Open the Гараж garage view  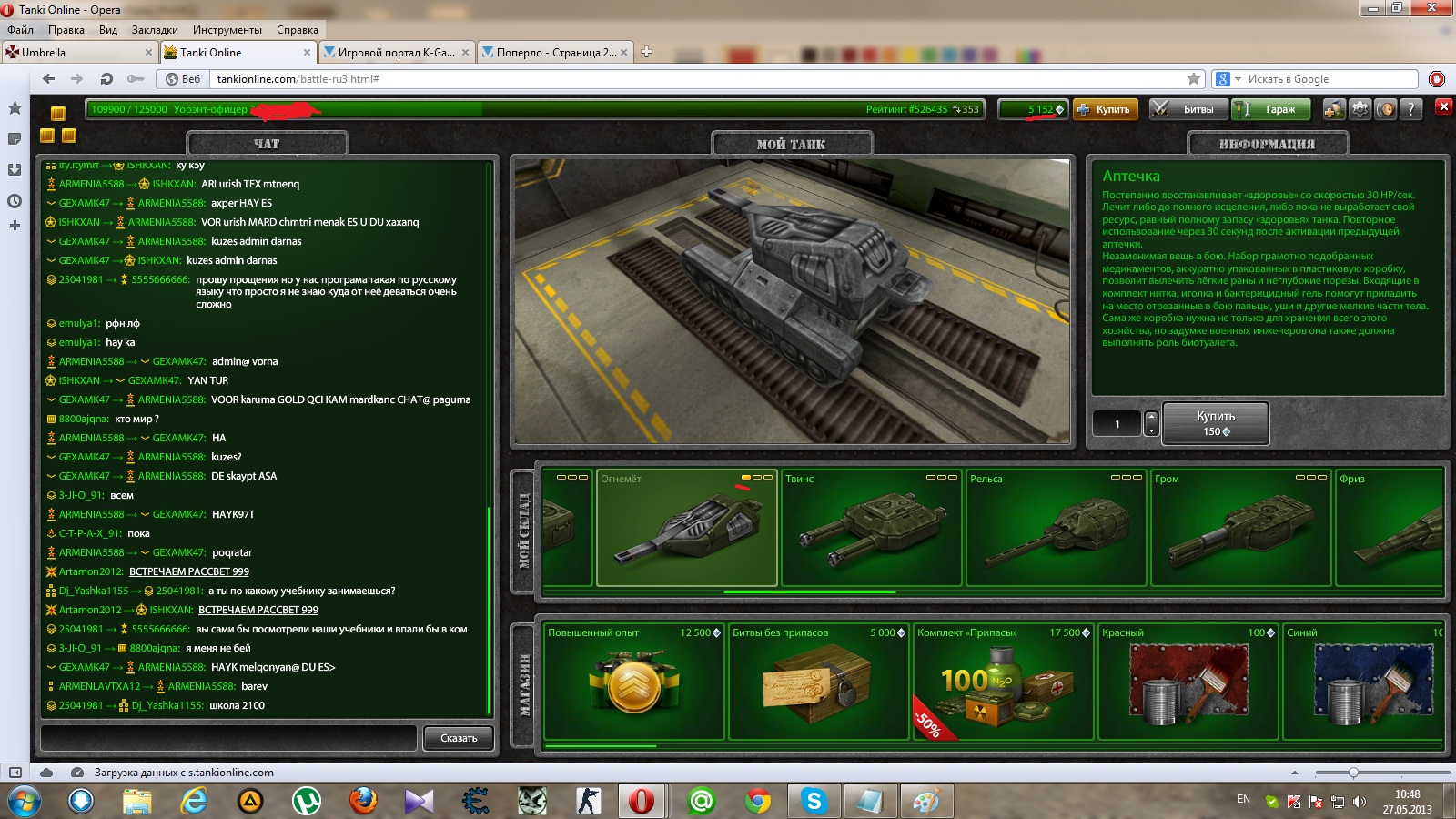click(x=1271, y=109)
